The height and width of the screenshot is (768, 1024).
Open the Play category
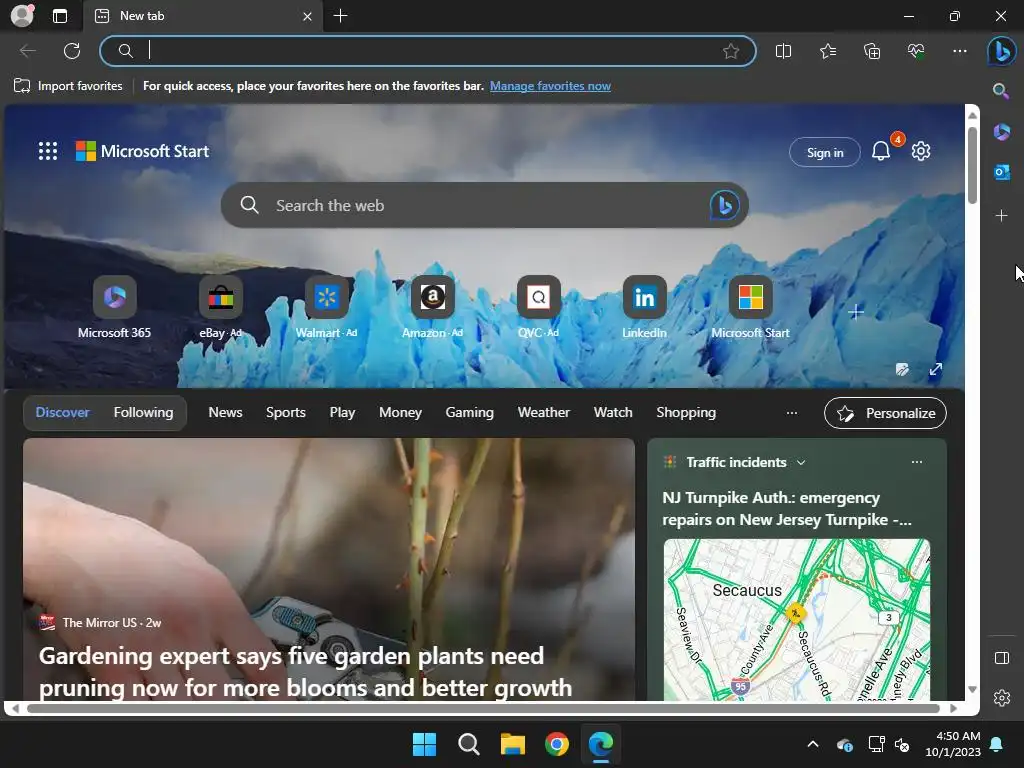pos(342,413)
